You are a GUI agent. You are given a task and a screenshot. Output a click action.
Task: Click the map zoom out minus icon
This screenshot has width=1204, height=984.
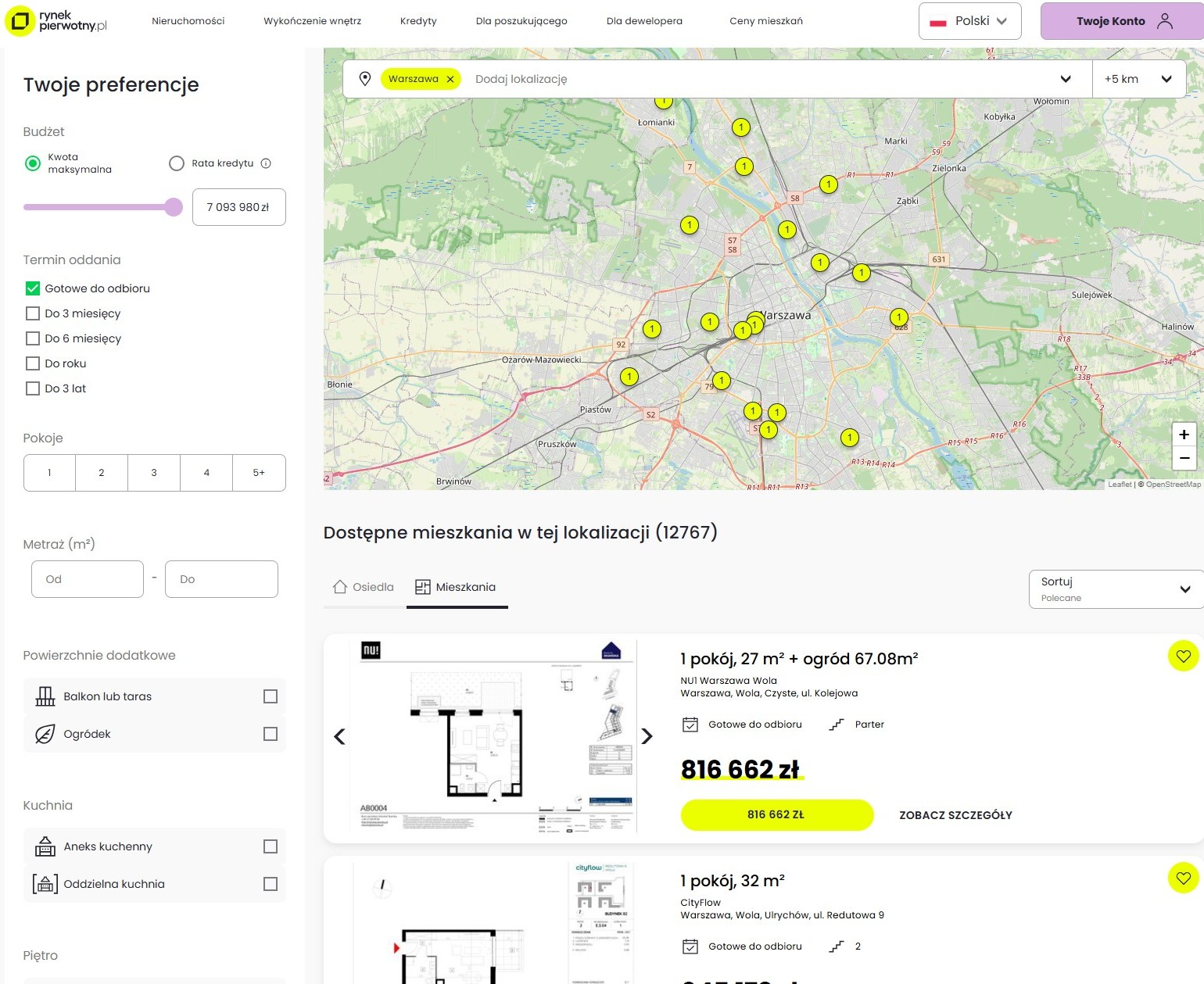(1184, 458)
